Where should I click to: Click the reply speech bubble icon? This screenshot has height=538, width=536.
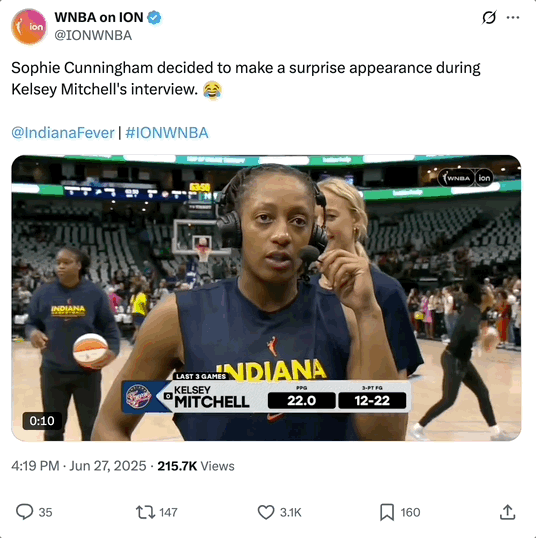coord(24,512)
